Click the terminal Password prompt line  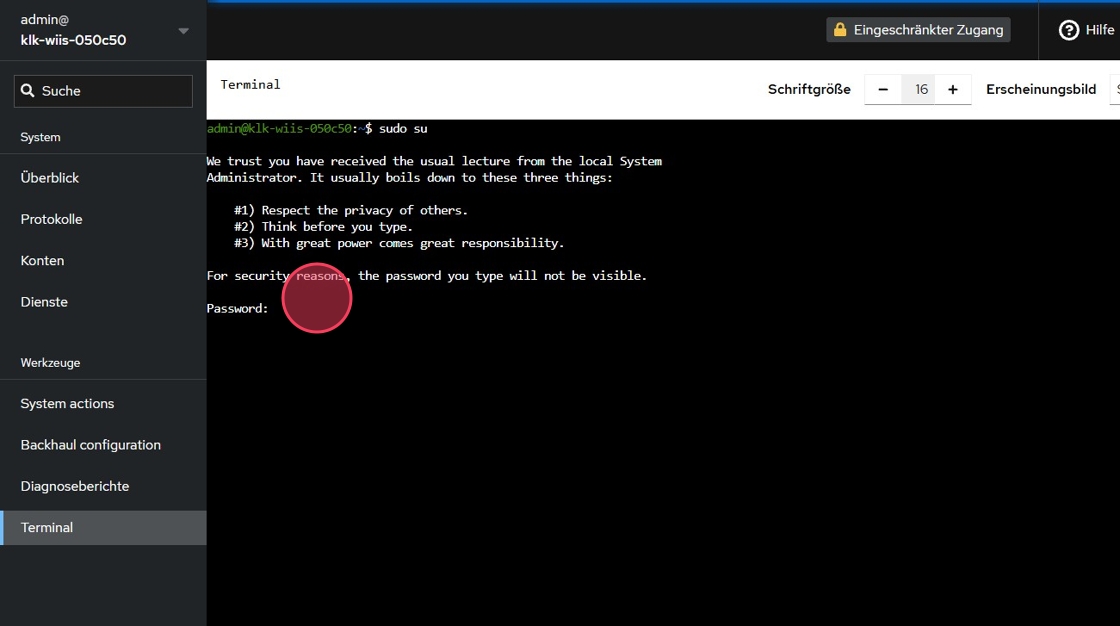tap(238, 308)
